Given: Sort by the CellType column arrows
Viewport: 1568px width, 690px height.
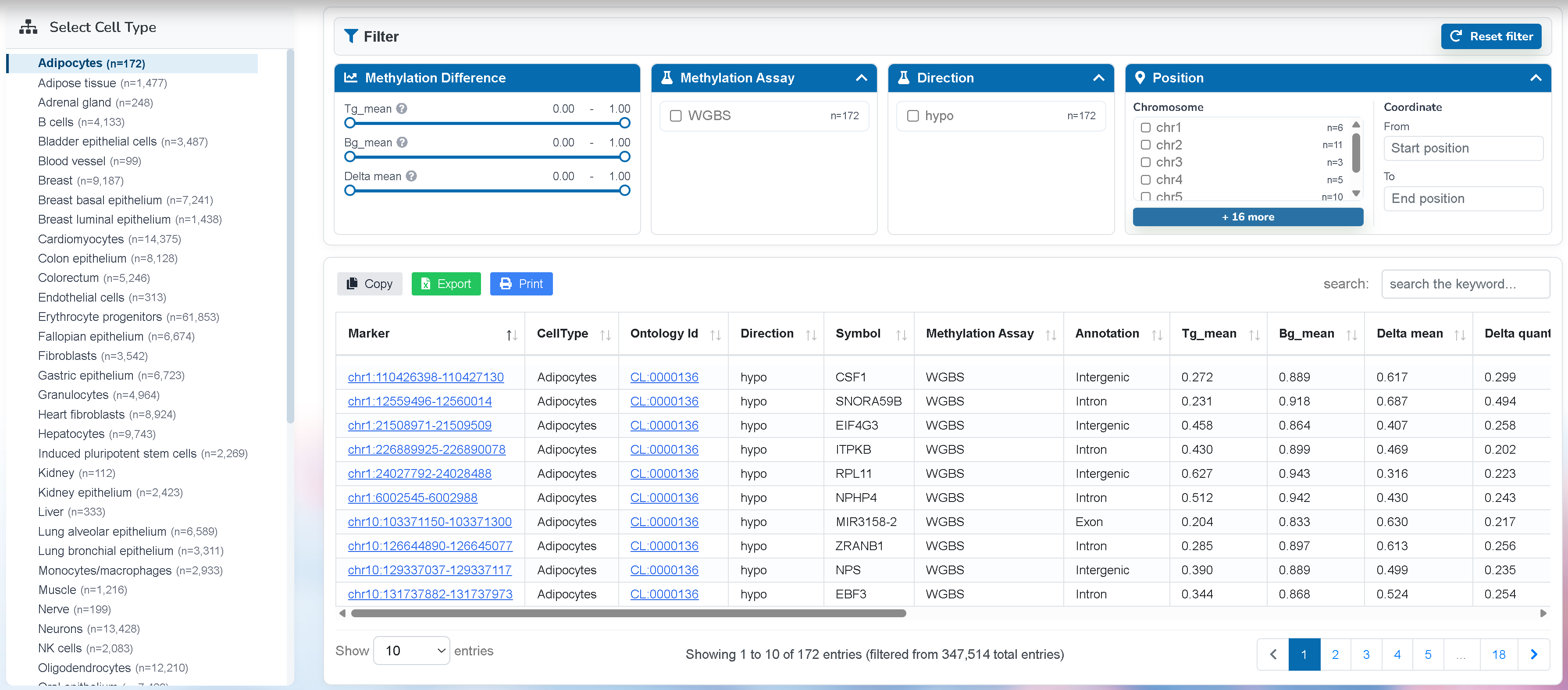Looking at the screenshot, I should tap(605, 334).
